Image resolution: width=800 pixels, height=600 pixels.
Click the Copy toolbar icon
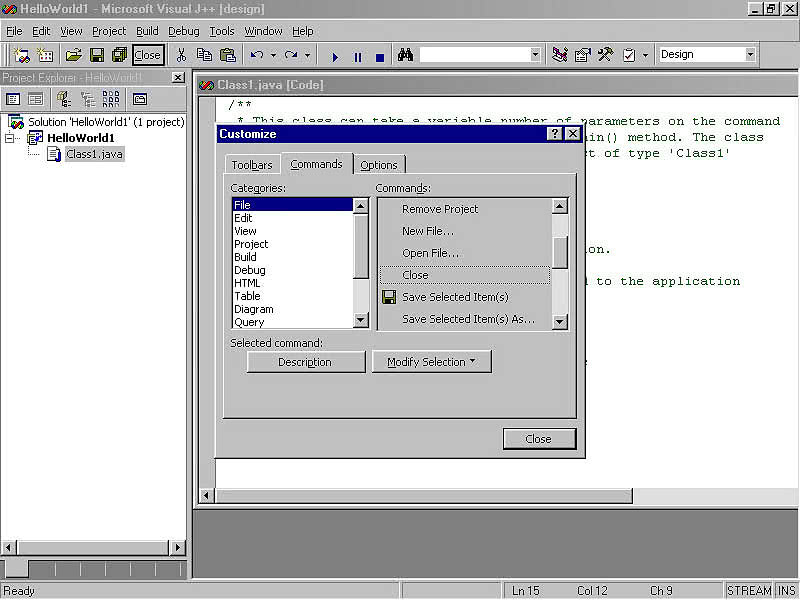tap(204, 55)
